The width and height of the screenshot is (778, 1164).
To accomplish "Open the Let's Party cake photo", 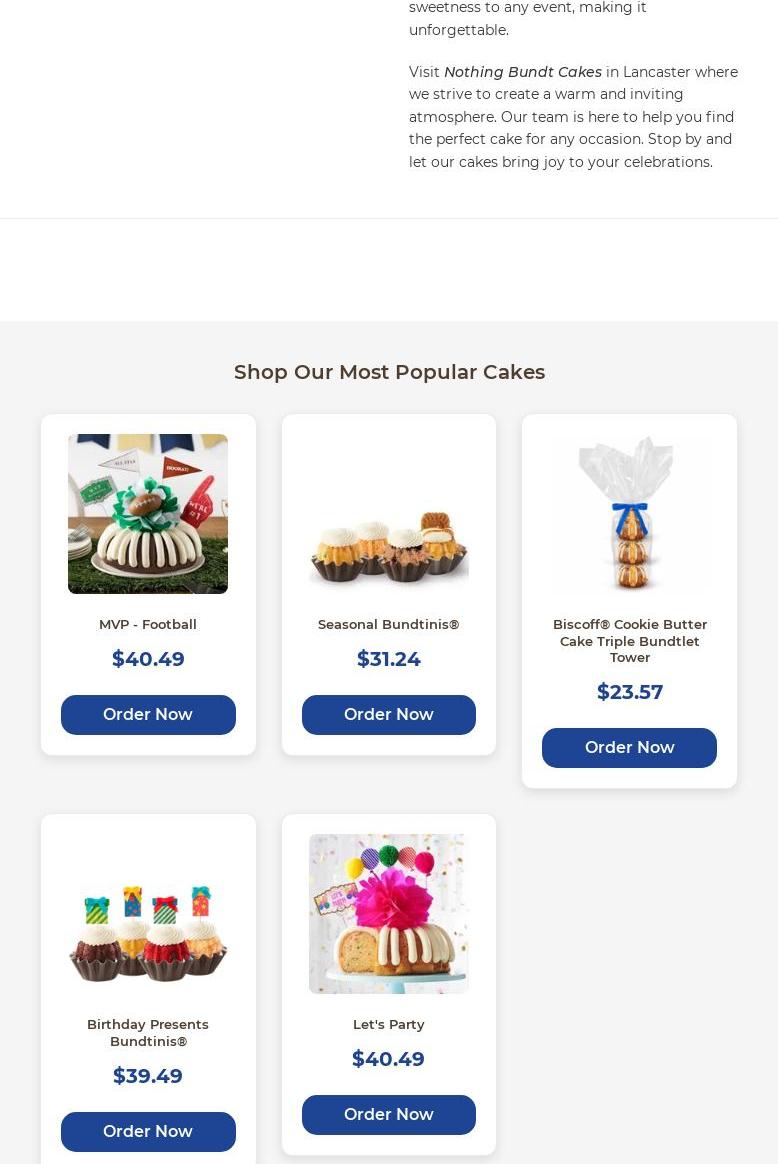I will point(388,914).
